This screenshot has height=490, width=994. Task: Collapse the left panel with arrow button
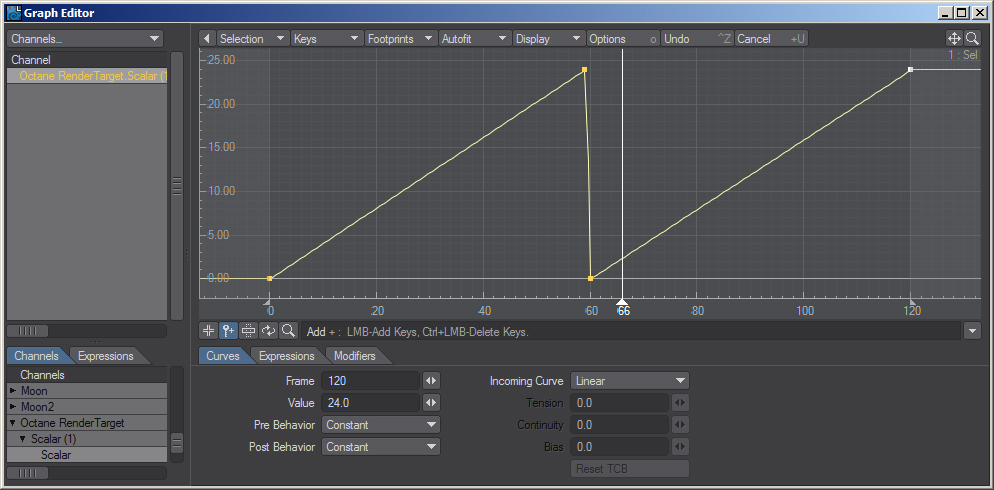[207, 39]
